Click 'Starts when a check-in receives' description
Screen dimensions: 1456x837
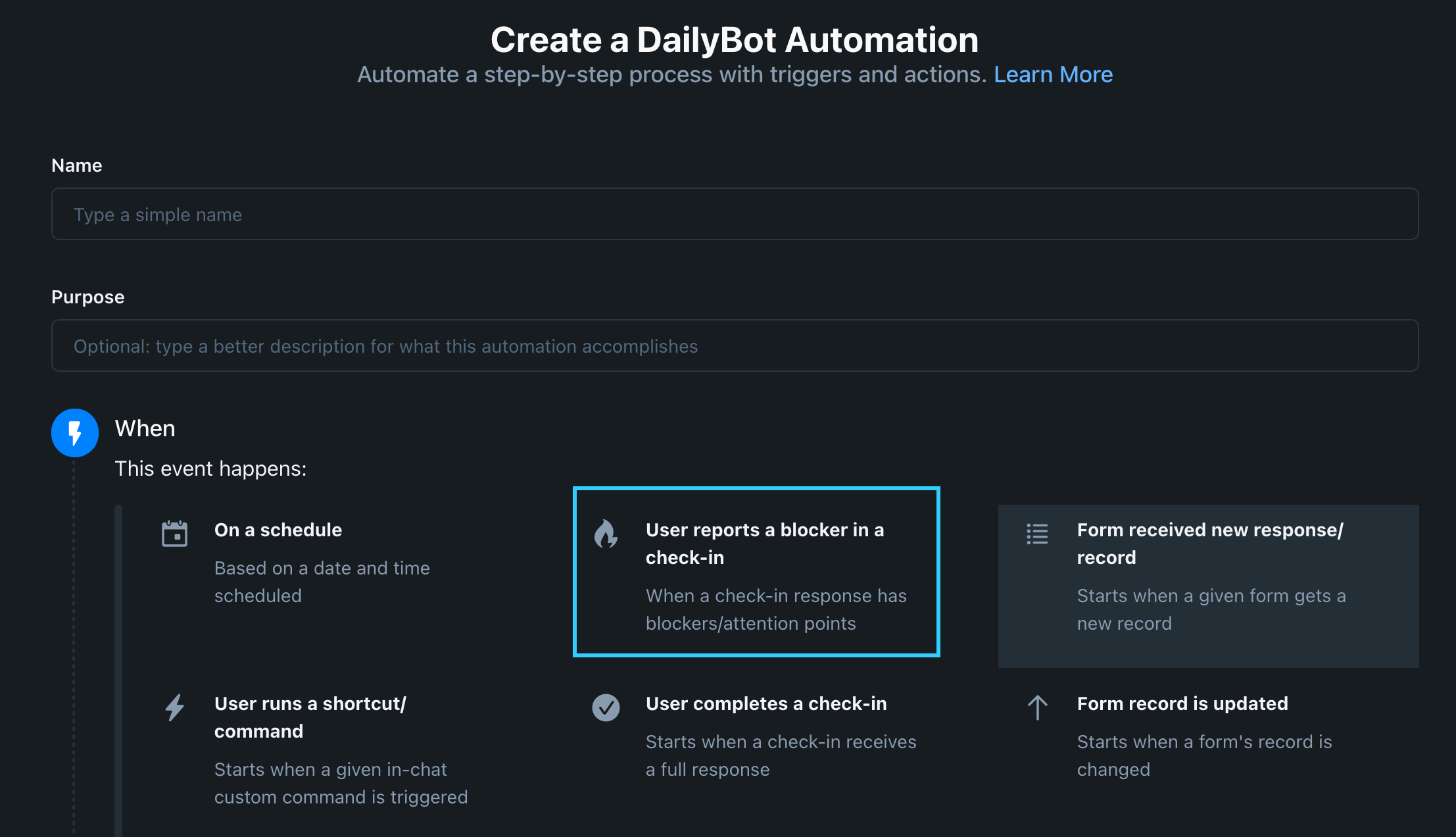click(781, 742)
